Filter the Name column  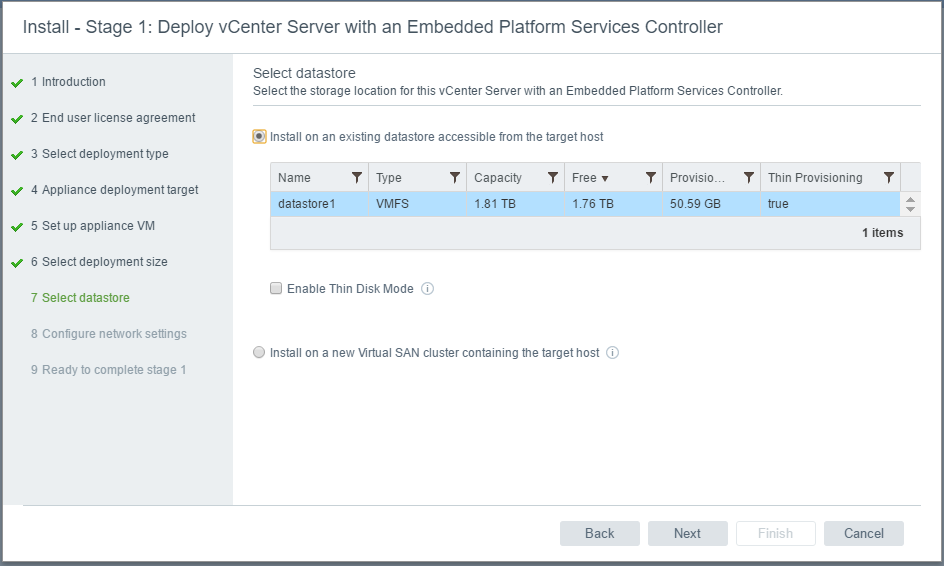(356, 178)
